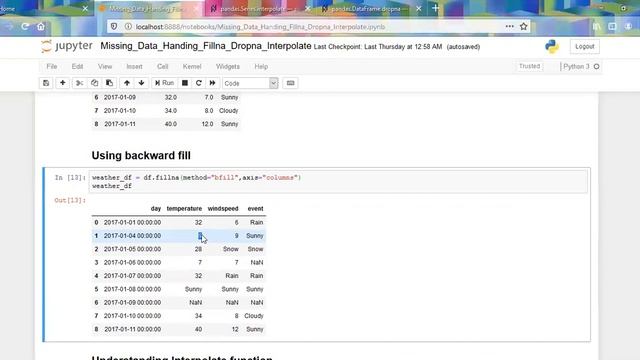Click the event column header
Image resolution: width=640 pixels, height=360 pixels.
point(255,209)
